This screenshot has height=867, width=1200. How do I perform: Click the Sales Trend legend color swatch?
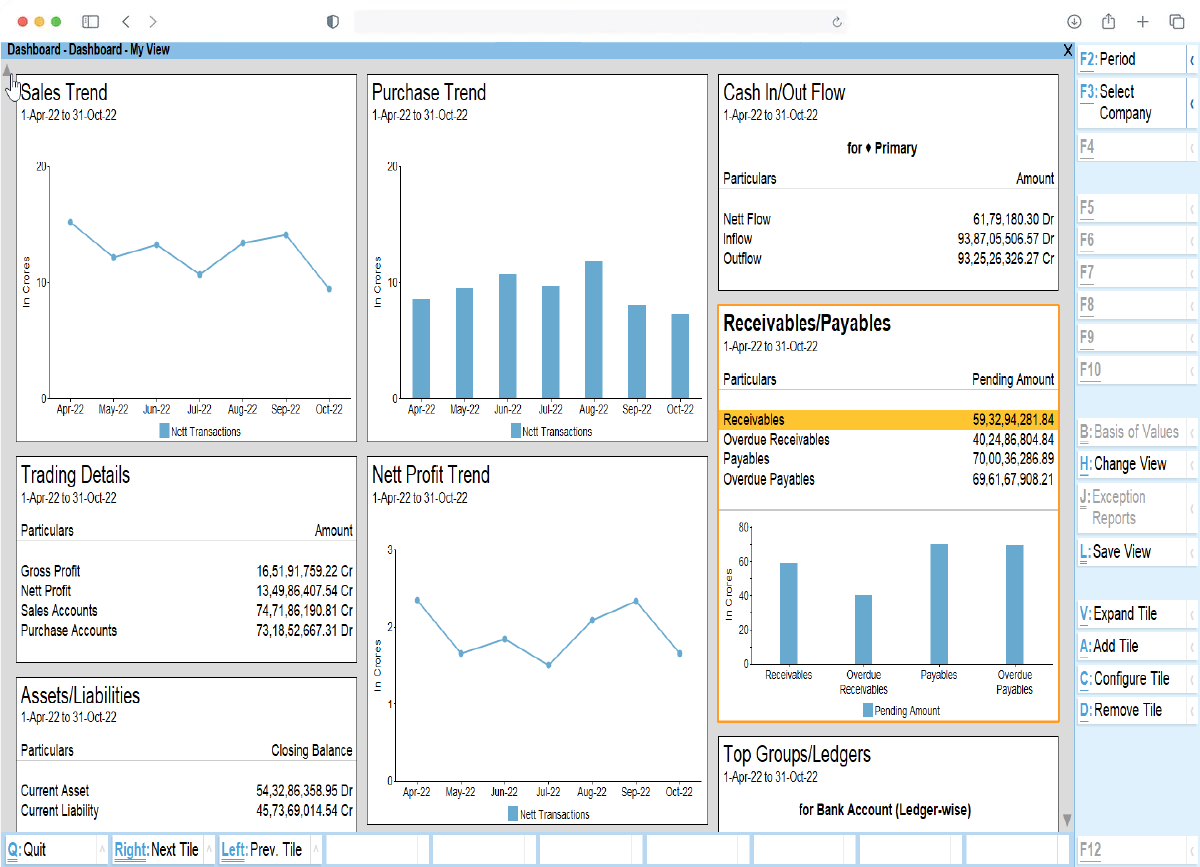click(164, 432)
